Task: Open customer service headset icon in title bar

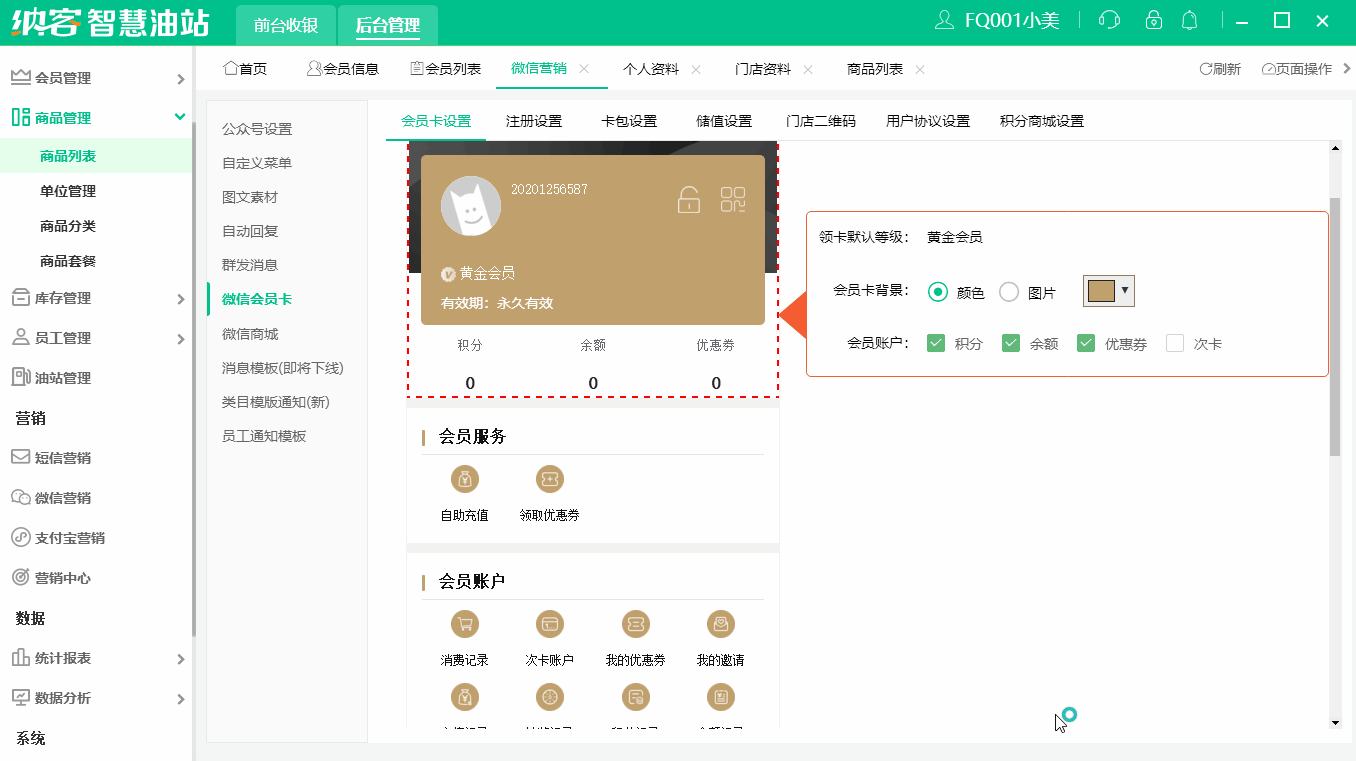Action: pyautogui.click(x=1108, y=20)
